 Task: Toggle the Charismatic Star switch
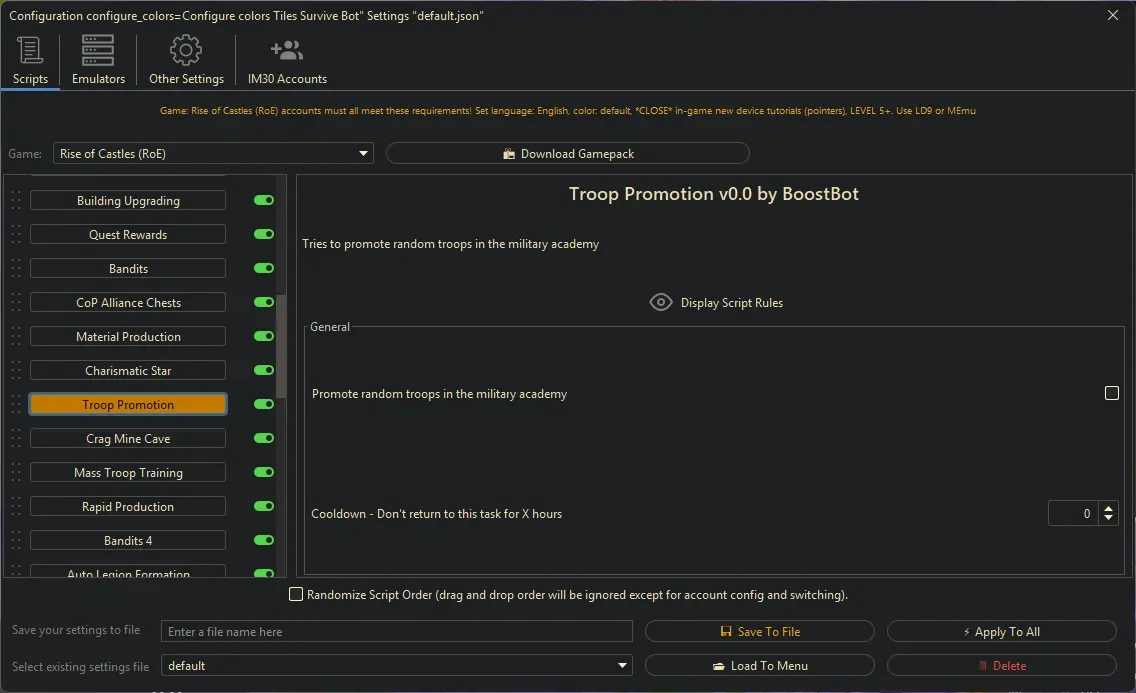[x=264, y=370]
